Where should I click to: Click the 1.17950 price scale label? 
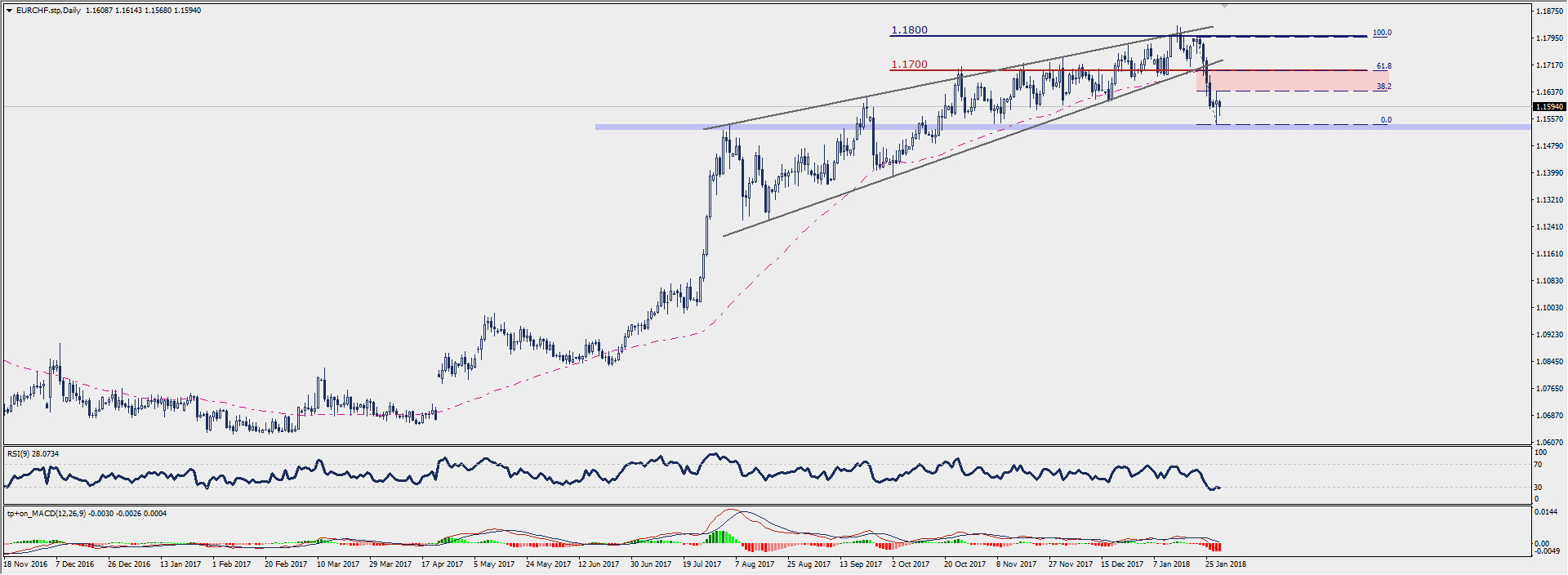coord(1549,38)
